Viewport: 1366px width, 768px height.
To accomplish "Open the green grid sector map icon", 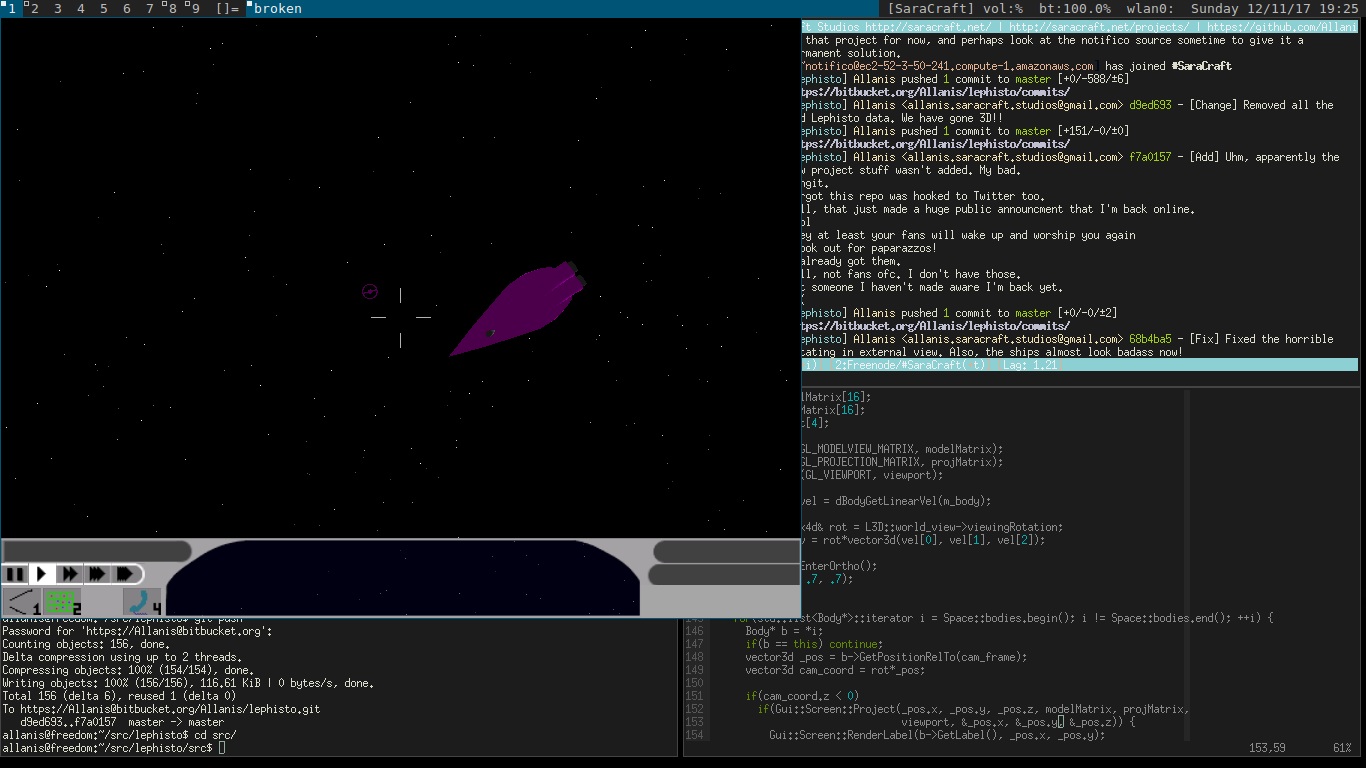I will [x=62, y=601].
